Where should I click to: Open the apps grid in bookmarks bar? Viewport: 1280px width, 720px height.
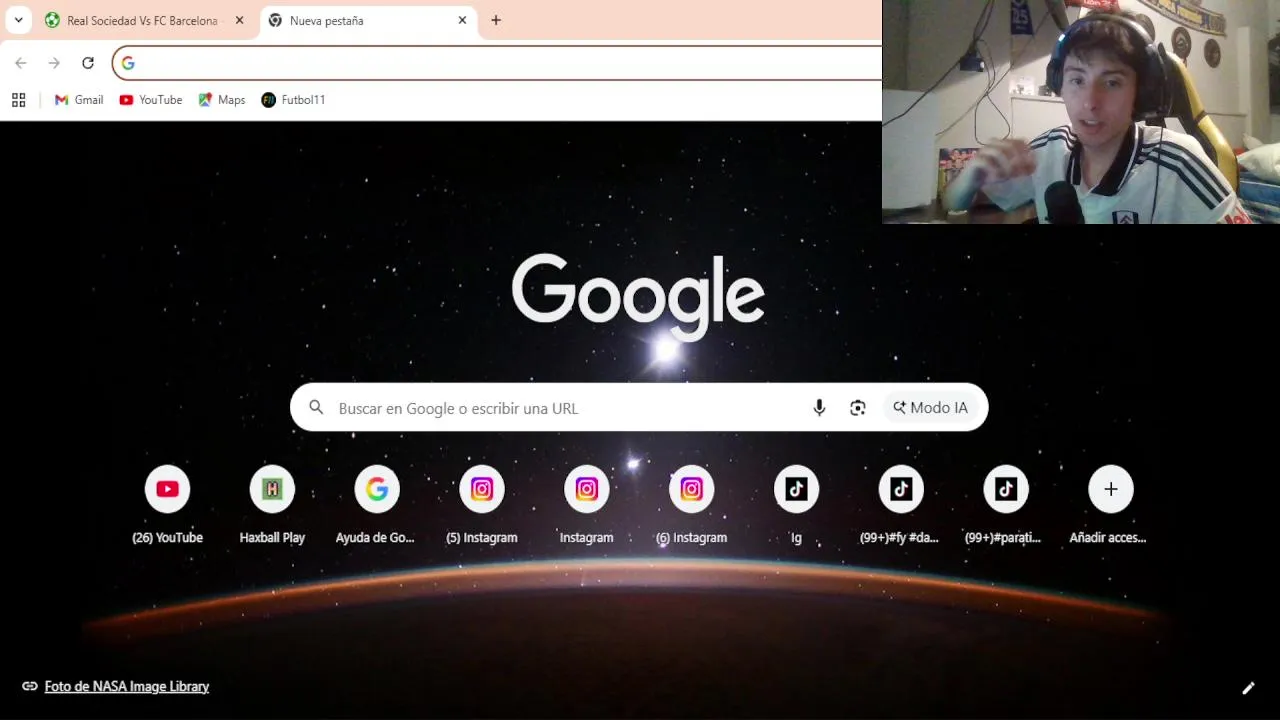pos(18,100)
